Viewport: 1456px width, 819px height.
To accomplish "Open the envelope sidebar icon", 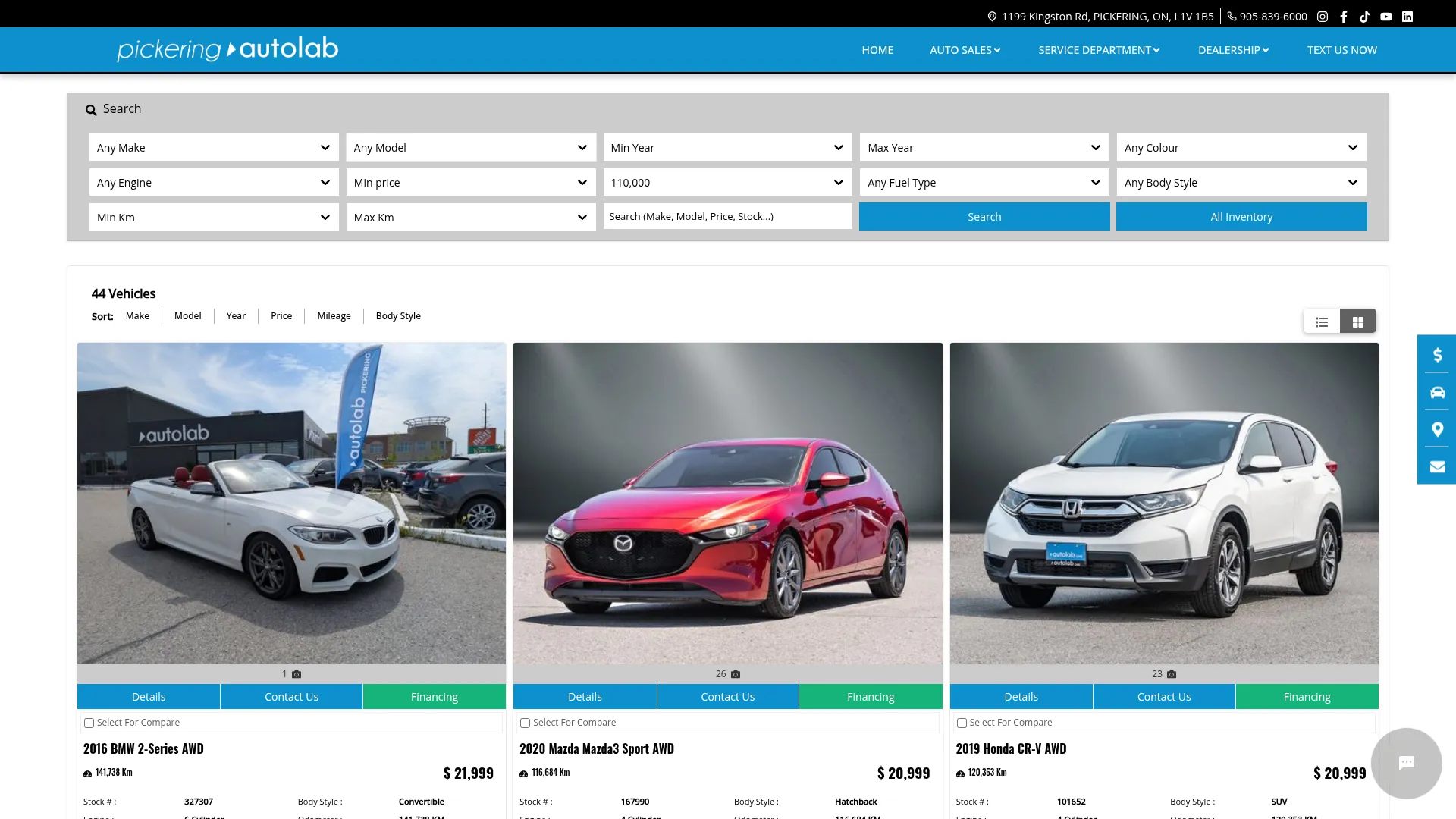I will [1437, 466].
